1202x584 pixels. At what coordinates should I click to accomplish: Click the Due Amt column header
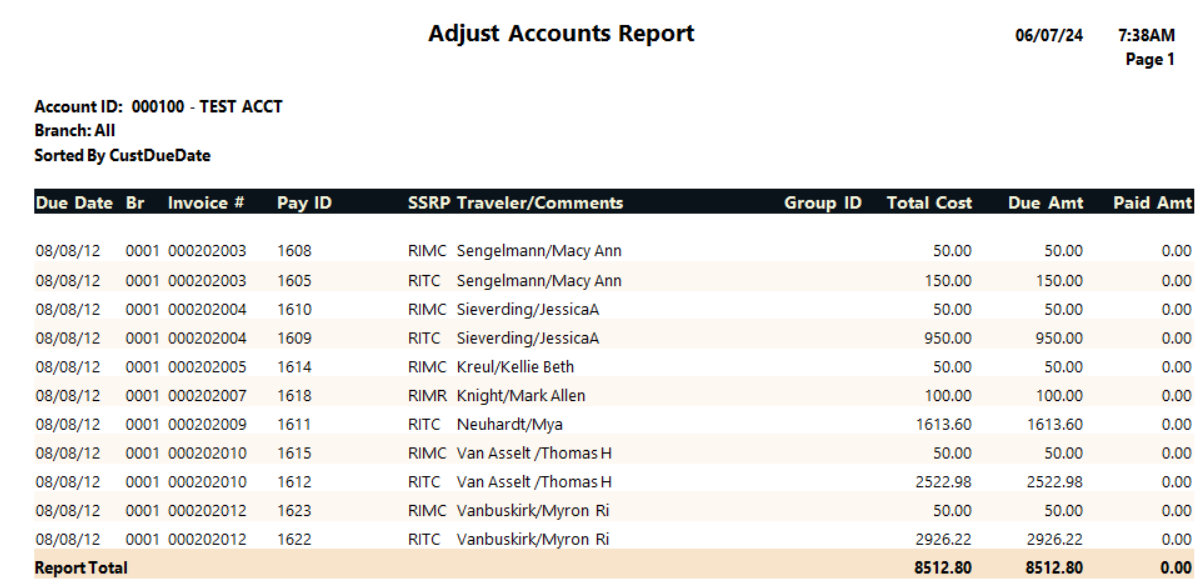click(1045, 203)
